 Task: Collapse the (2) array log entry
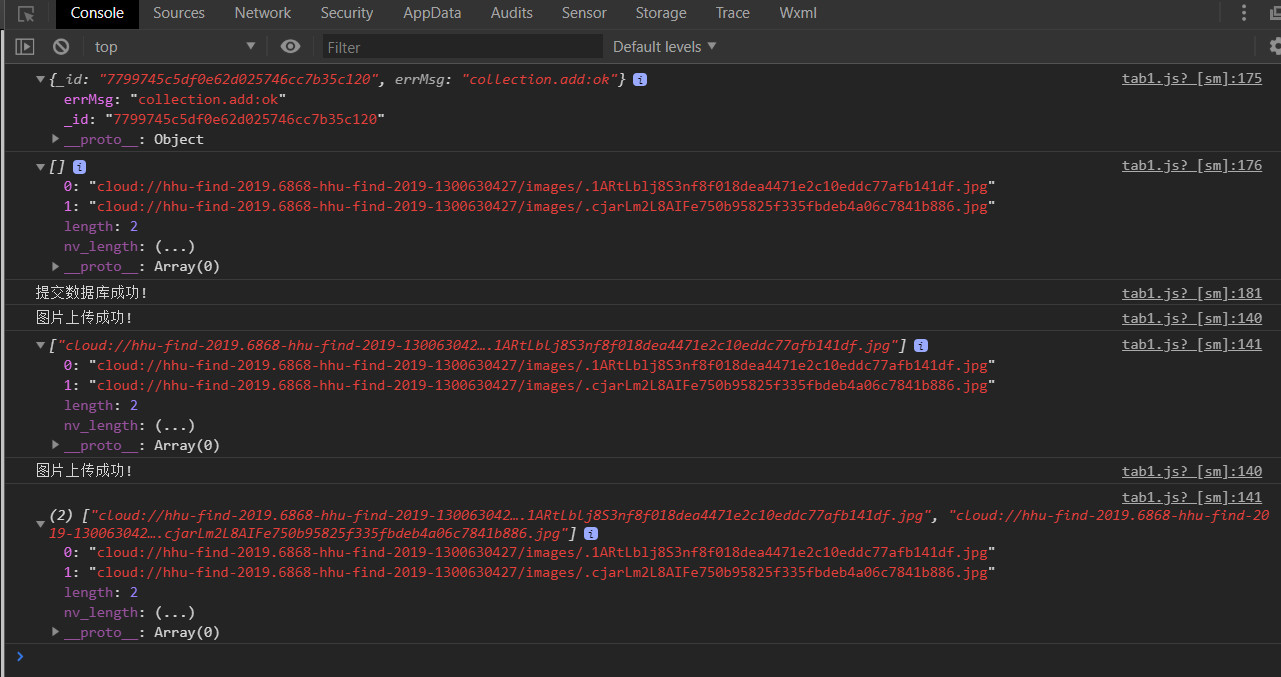point(40,516)
